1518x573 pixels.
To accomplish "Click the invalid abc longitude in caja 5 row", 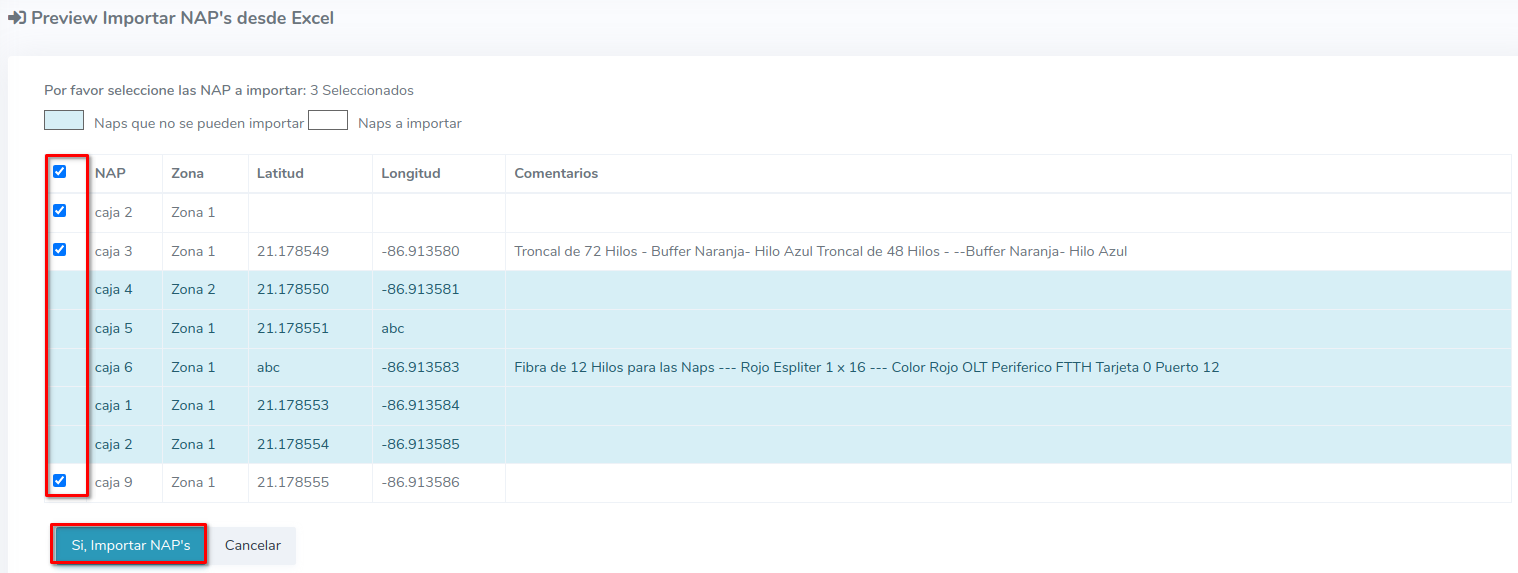I will [x=393, y=329].
